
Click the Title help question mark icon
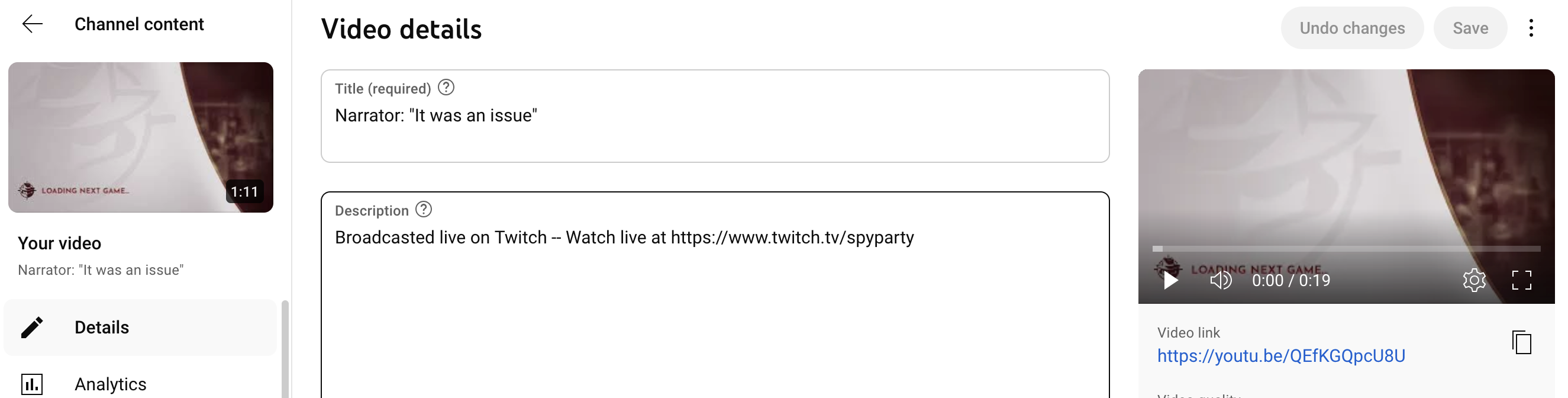(446, 88)
